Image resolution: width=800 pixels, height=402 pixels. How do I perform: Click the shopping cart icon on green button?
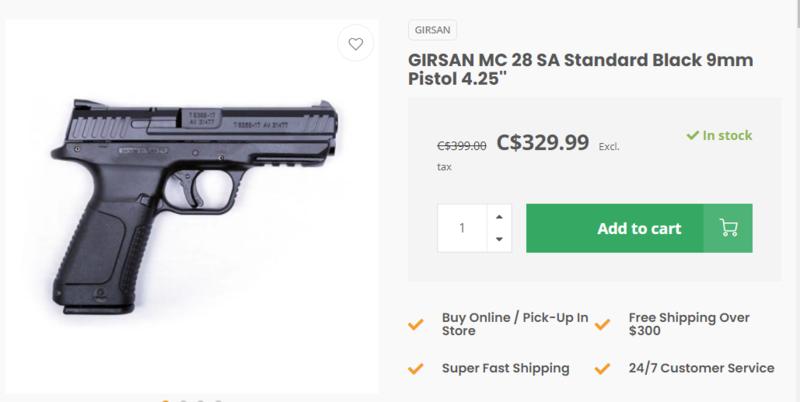[x=728, y=228]
